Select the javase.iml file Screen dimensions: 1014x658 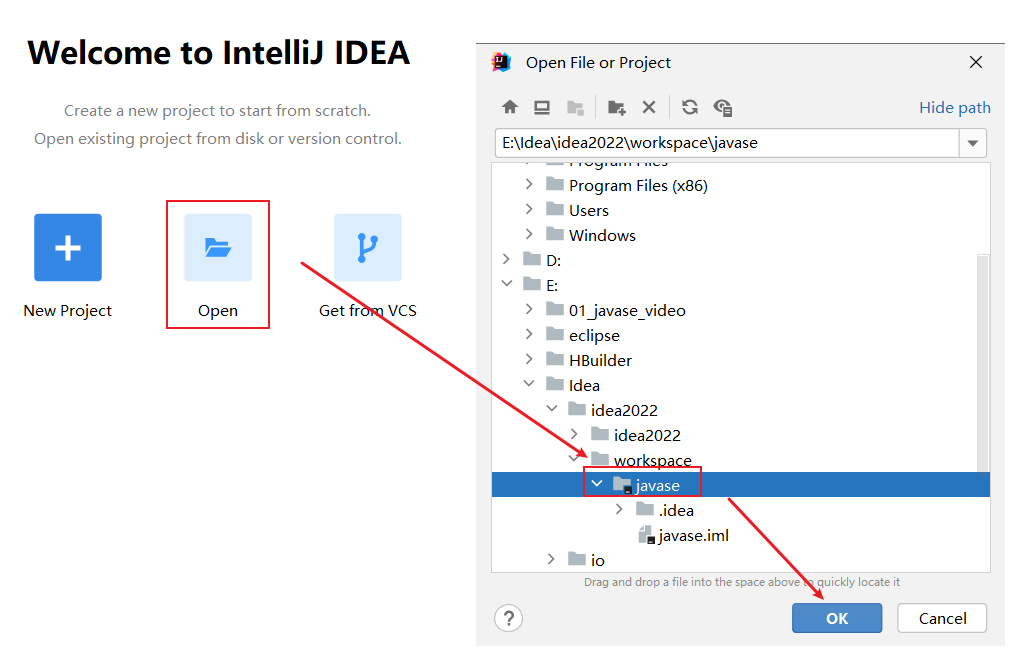pos(693,535)
